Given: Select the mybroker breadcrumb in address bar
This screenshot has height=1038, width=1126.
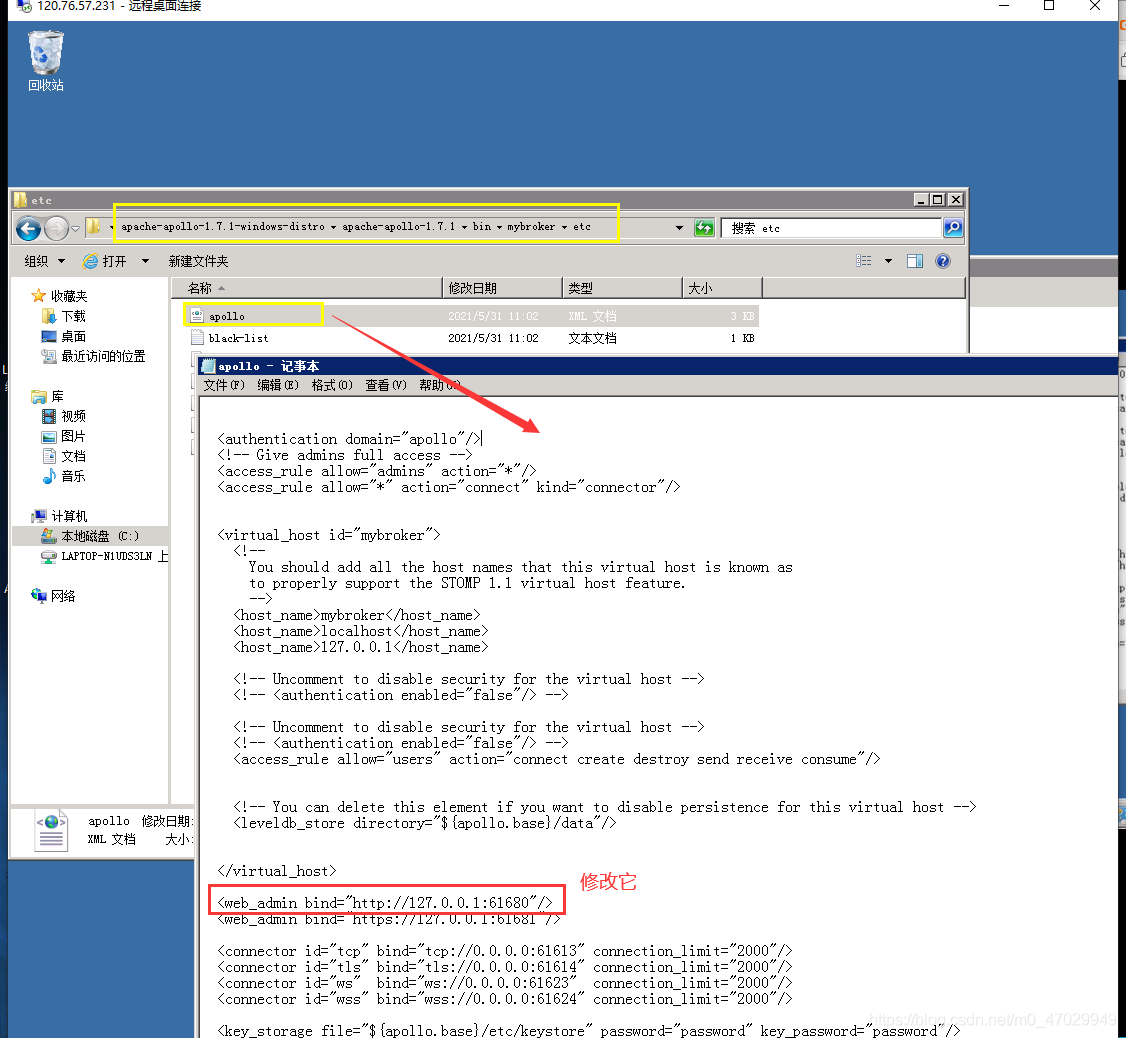Looking at the screenshot, I should tap(531, 226).
